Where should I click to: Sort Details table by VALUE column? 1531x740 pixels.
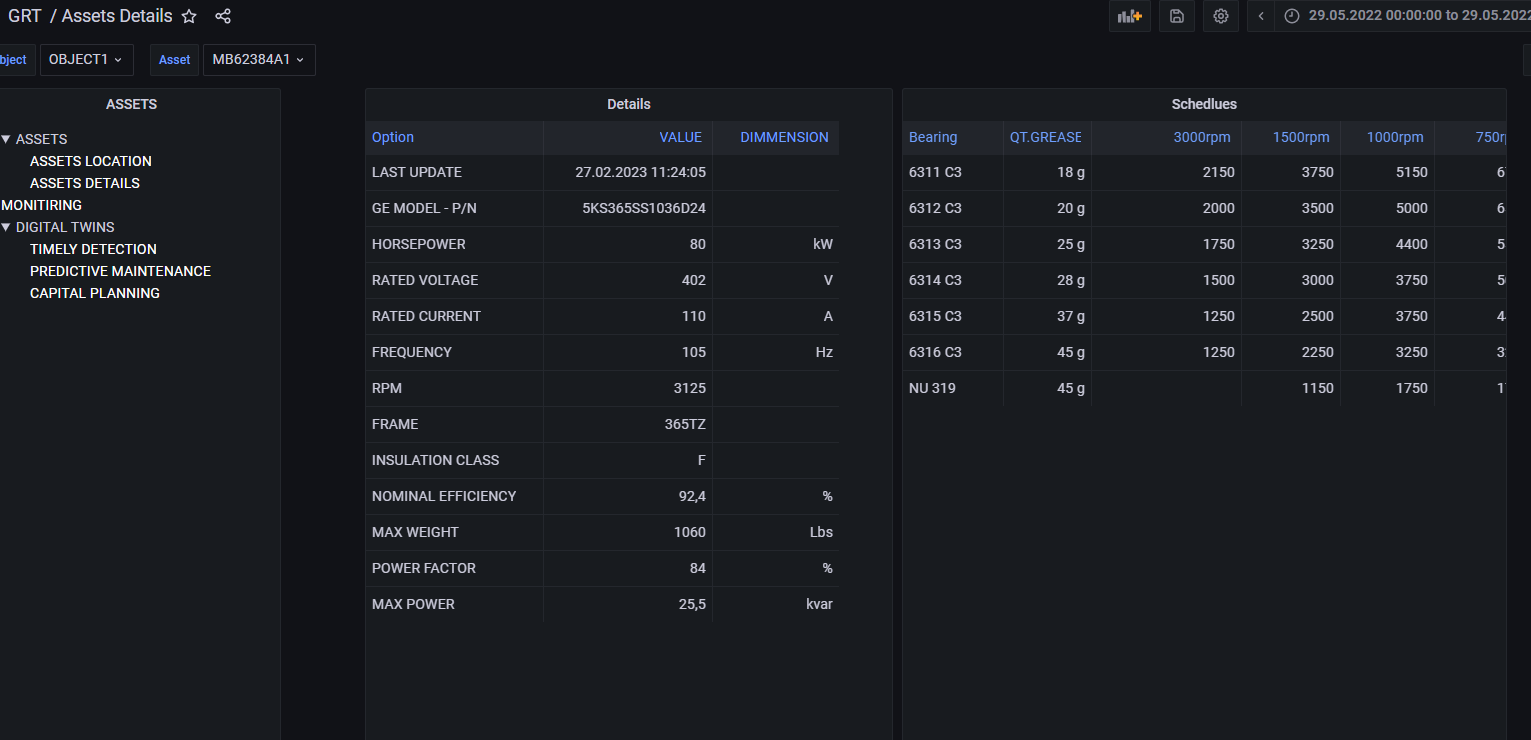point(680,138)
